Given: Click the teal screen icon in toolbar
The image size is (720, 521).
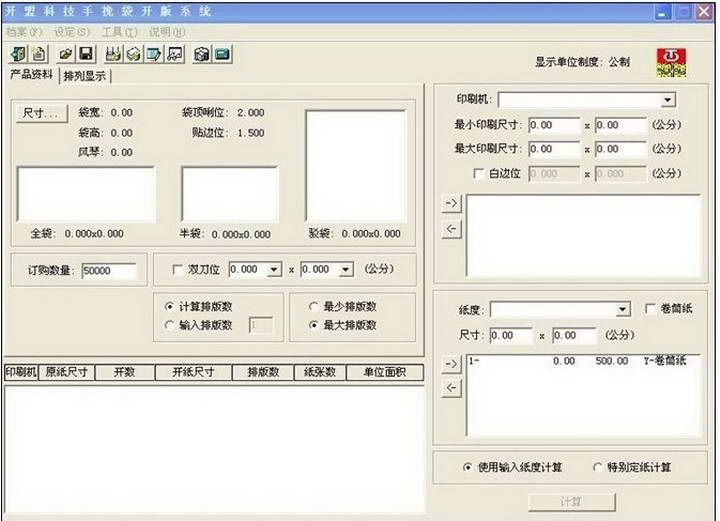Looking at the screenshot, I should point(222,54).
